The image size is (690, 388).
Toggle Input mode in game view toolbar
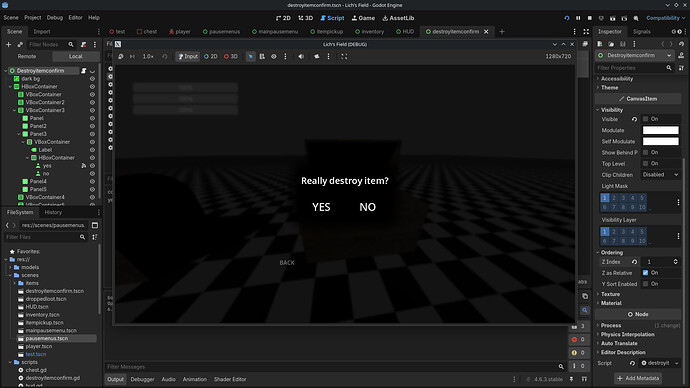(x=188, y=56)
